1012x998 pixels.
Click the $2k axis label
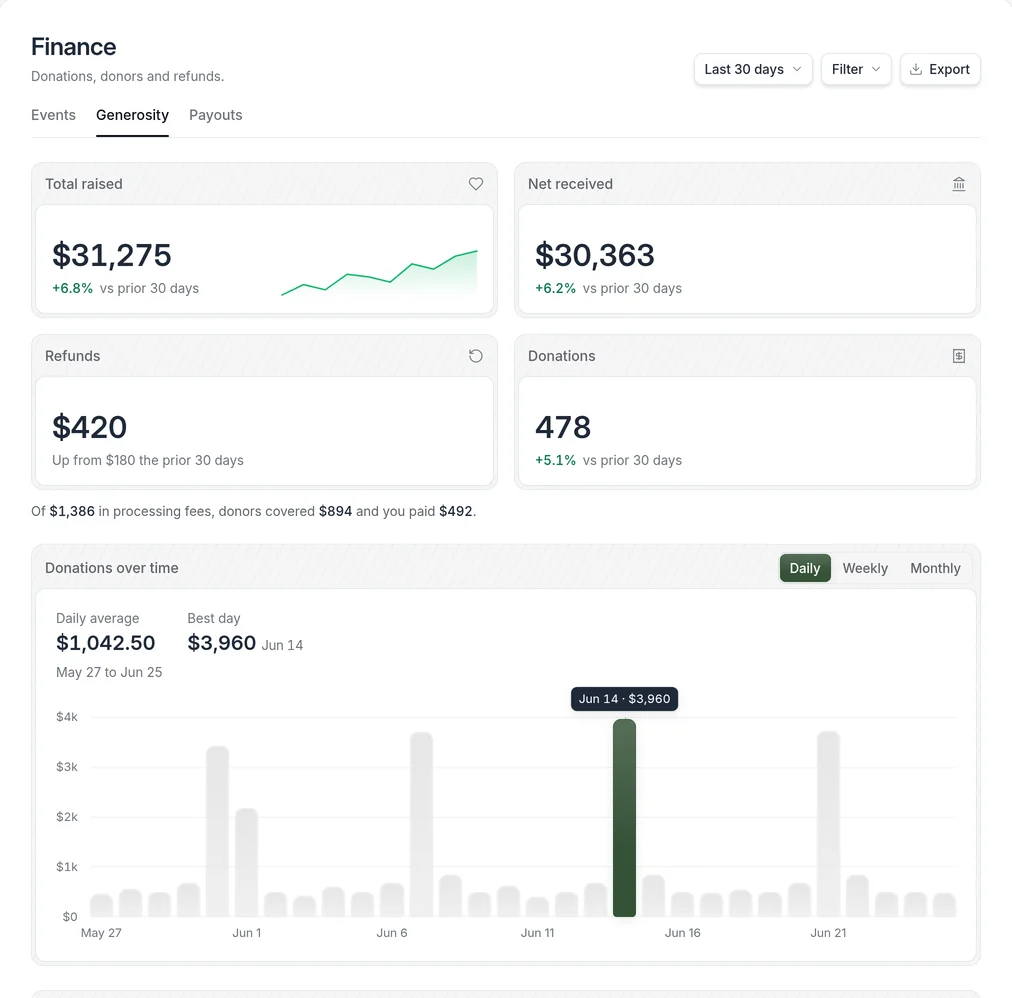tap(67, 817)
